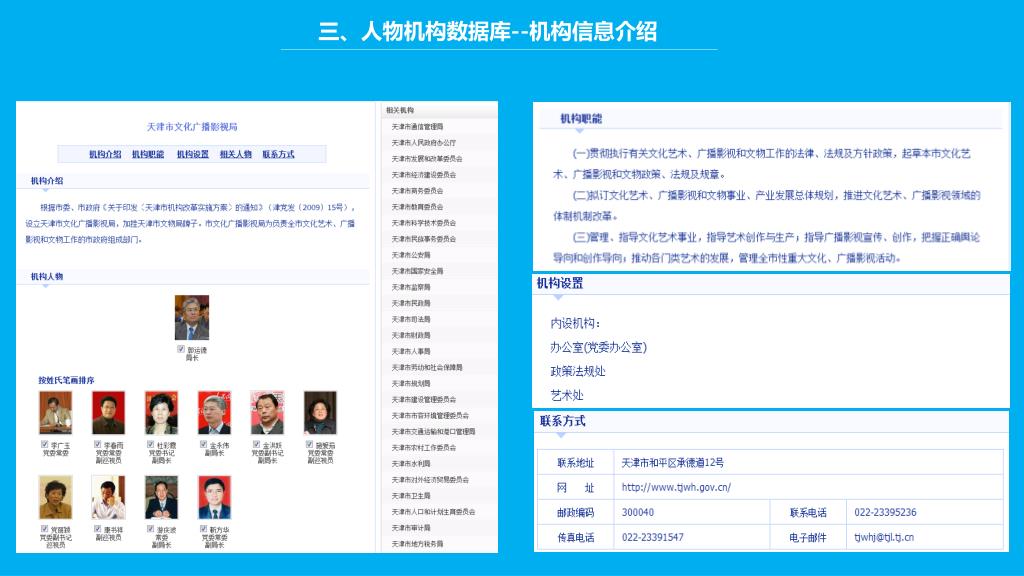Tick the first checkbox under 按姓氏笔画排序
Screen dimensions: 1024x576
click(x=45, y=444)
